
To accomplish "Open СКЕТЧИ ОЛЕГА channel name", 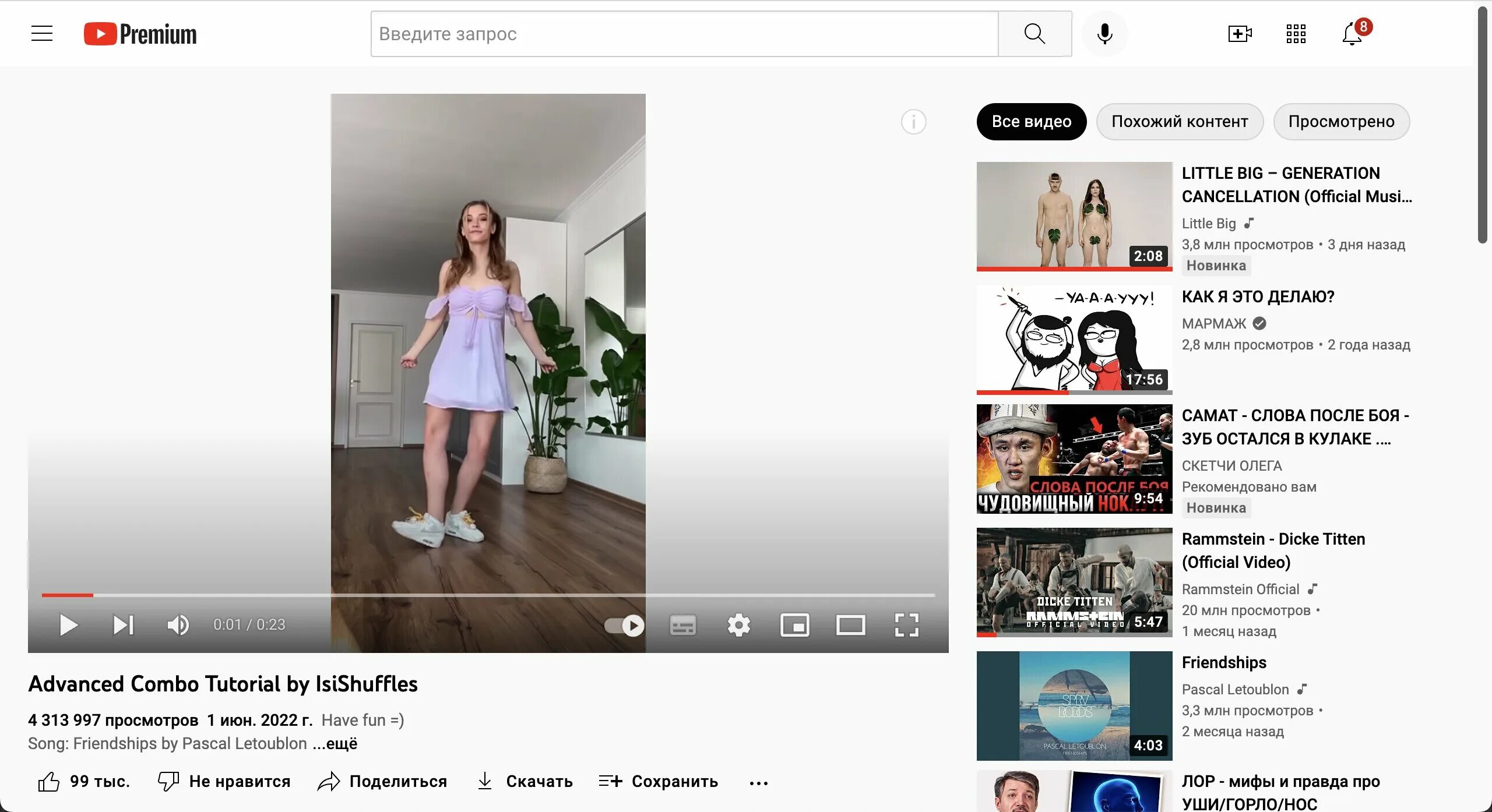I will point(1231,466).
